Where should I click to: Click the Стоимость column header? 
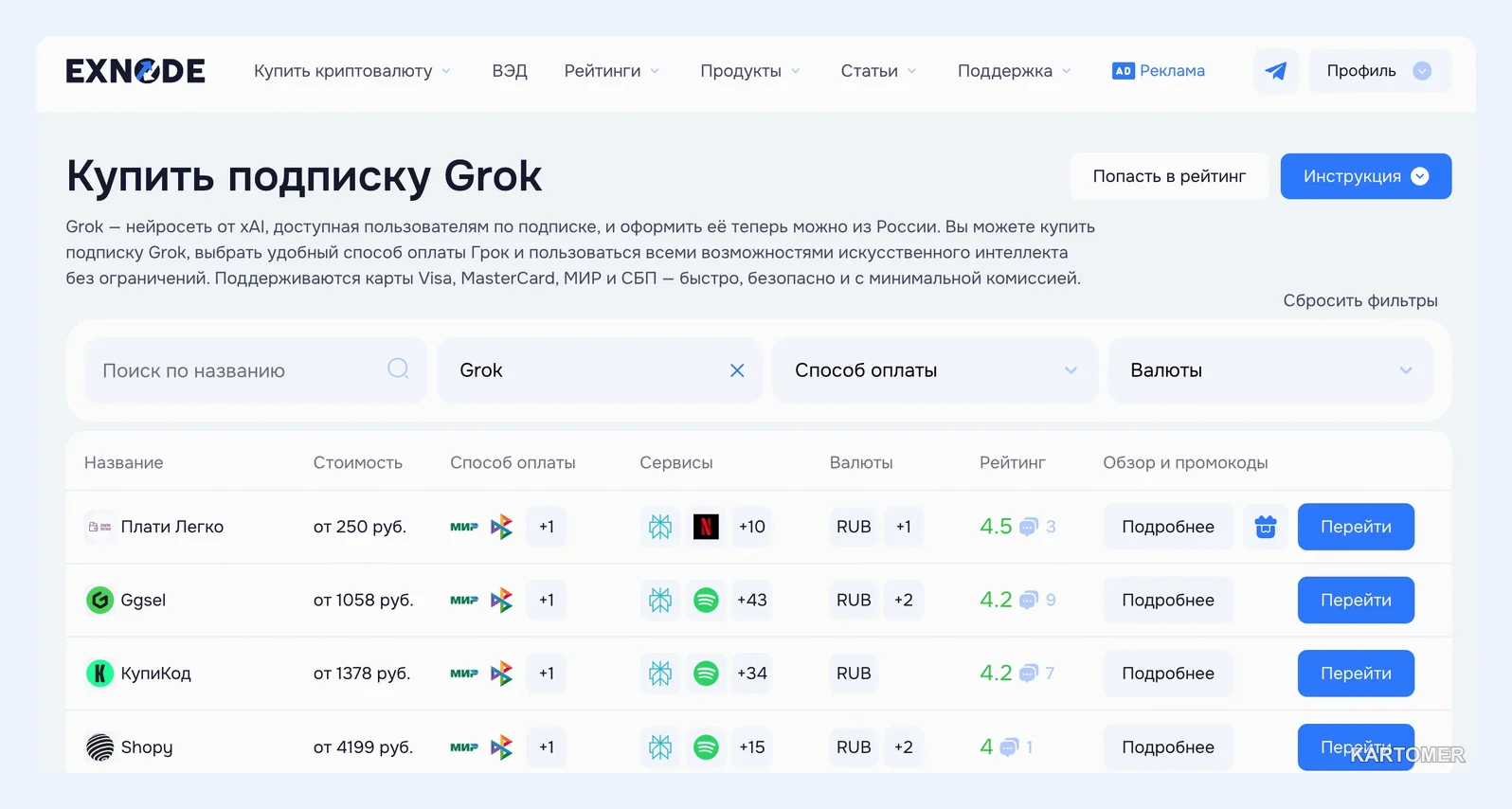click(358, 462)
